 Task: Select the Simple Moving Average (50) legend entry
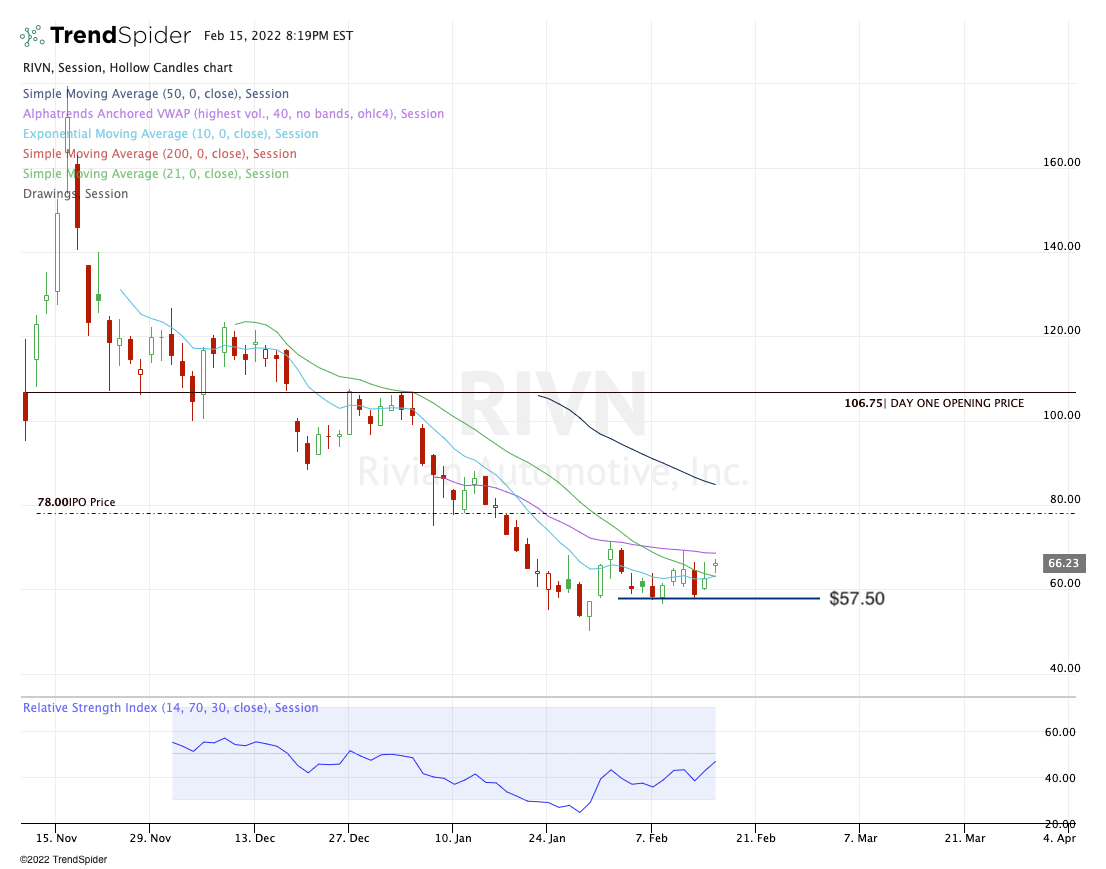click(x=156, y=94)
